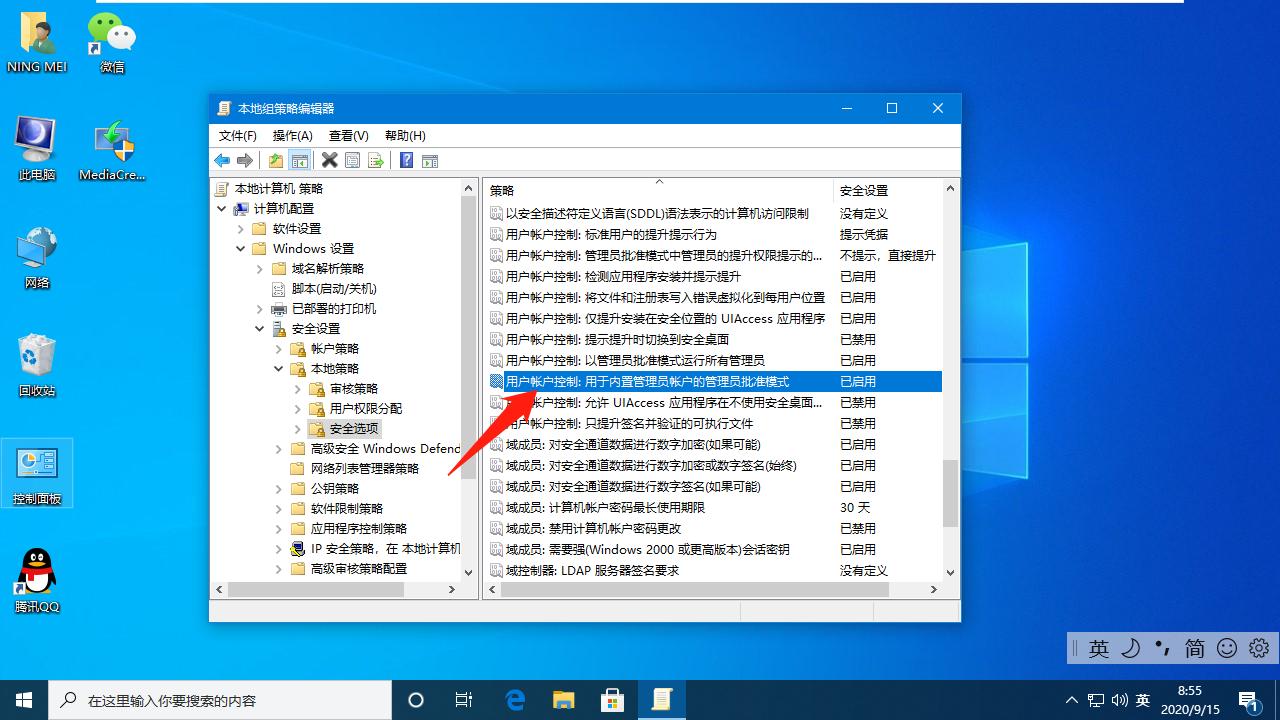Expand the IP 安全策略 node
The image size is (1280, 720).
pyautogui.click(x=279, y=548)
